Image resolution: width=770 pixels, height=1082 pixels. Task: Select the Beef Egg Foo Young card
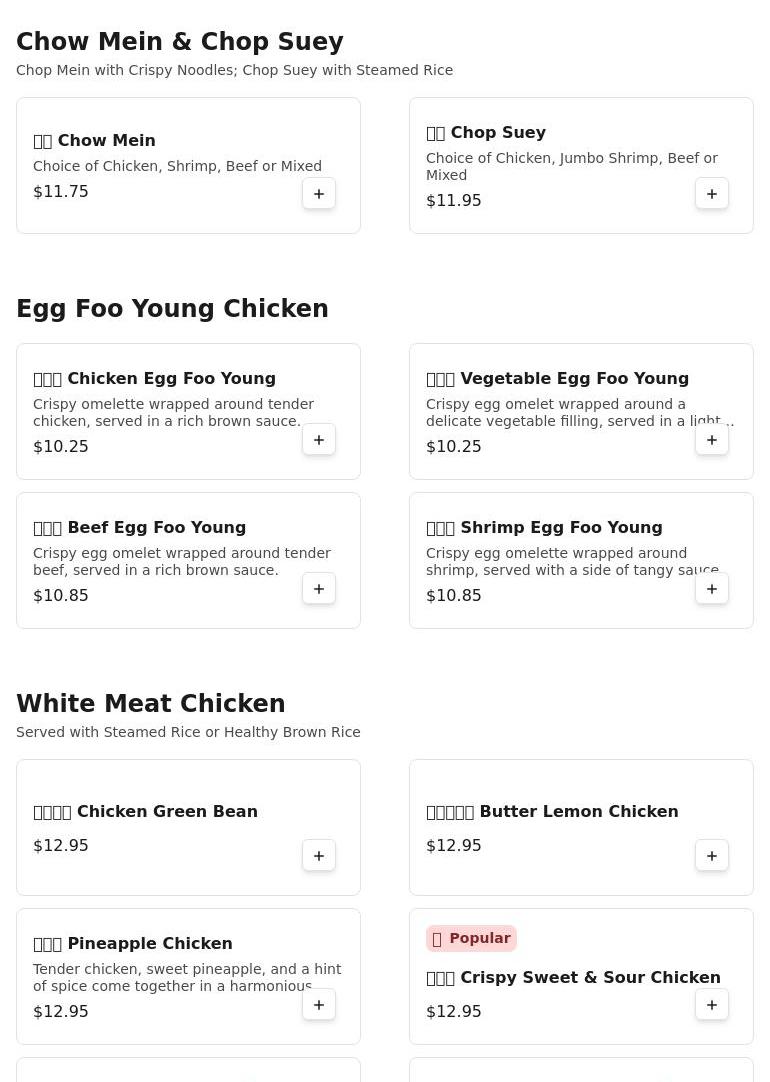(188, 560)
